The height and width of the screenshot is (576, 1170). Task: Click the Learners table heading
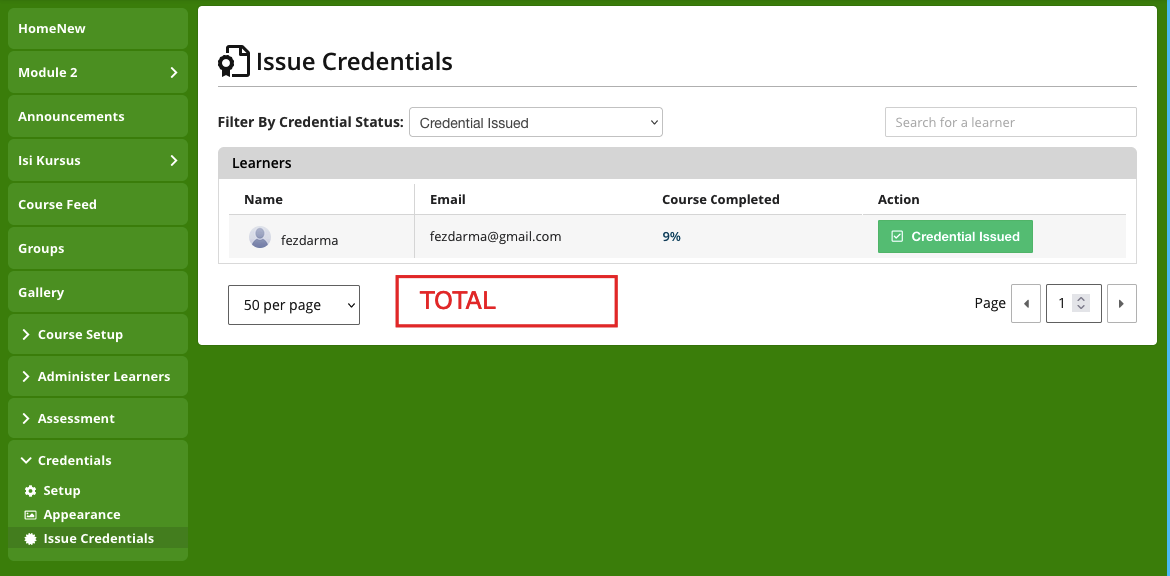(x=262, y=163)
